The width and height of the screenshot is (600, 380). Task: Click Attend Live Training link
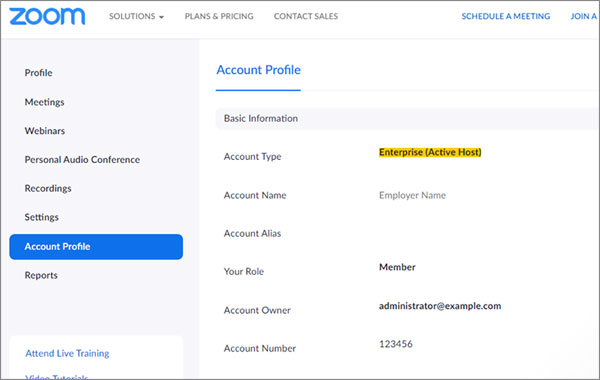(x=67, y=353)
